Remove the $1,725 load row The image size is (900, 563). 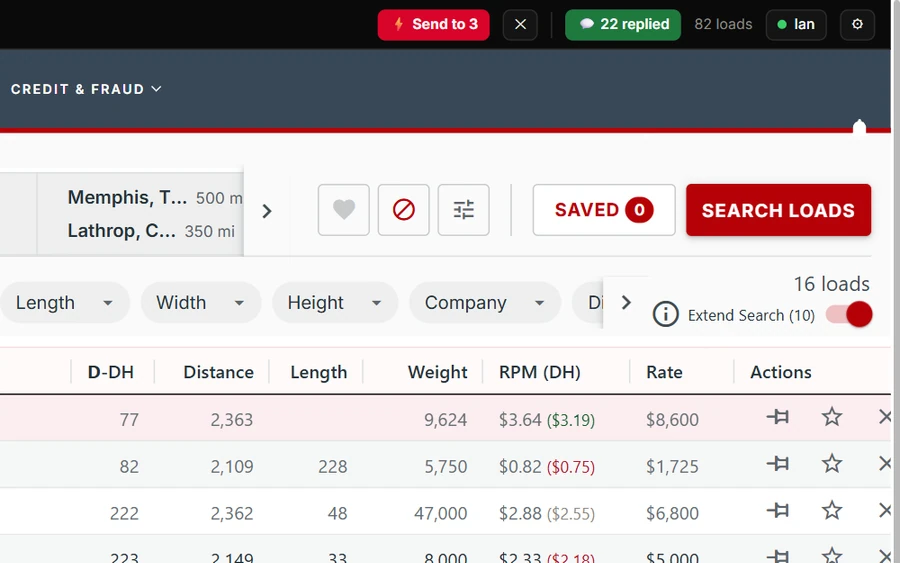click(x=885, y=464)
